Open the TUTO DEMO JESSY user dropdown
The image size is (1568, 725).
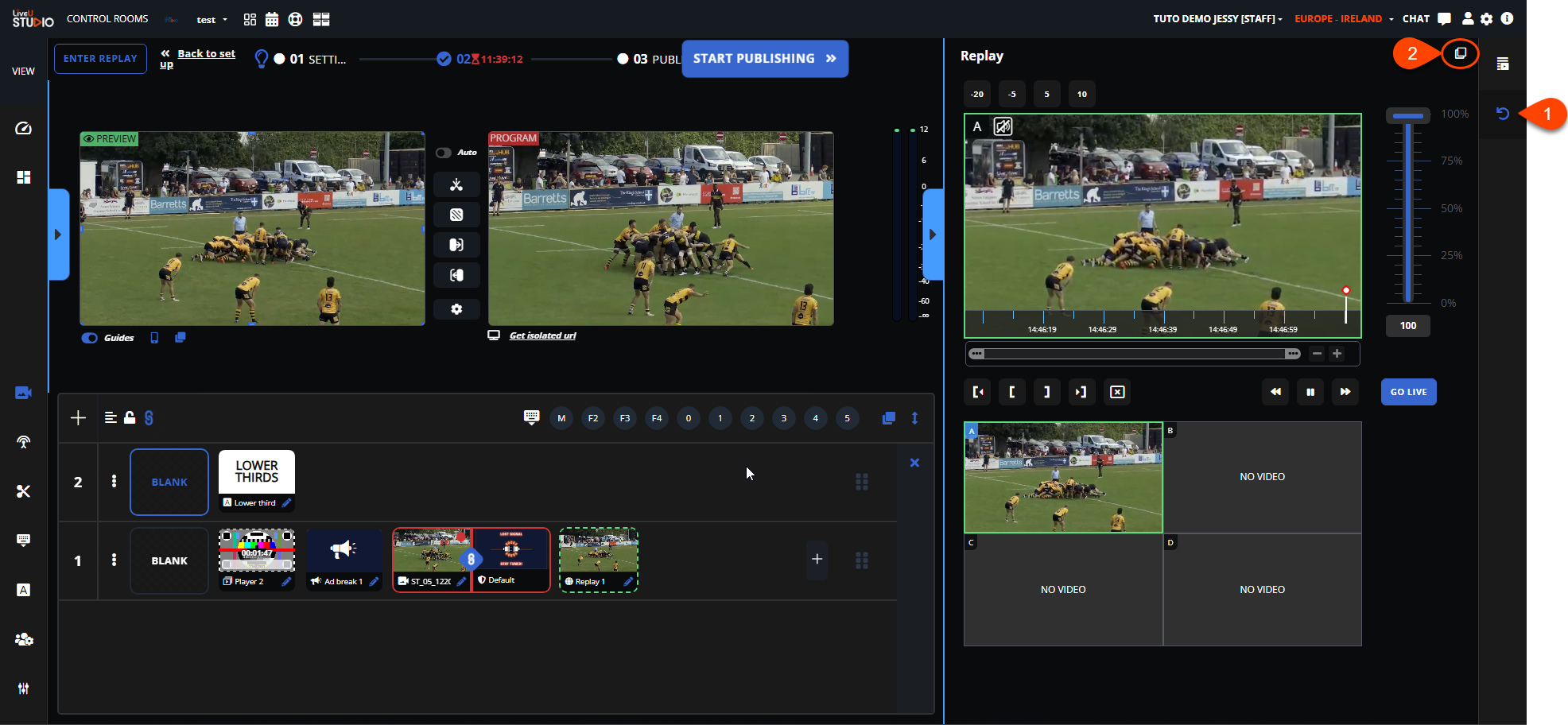[x=1217, y=19]
